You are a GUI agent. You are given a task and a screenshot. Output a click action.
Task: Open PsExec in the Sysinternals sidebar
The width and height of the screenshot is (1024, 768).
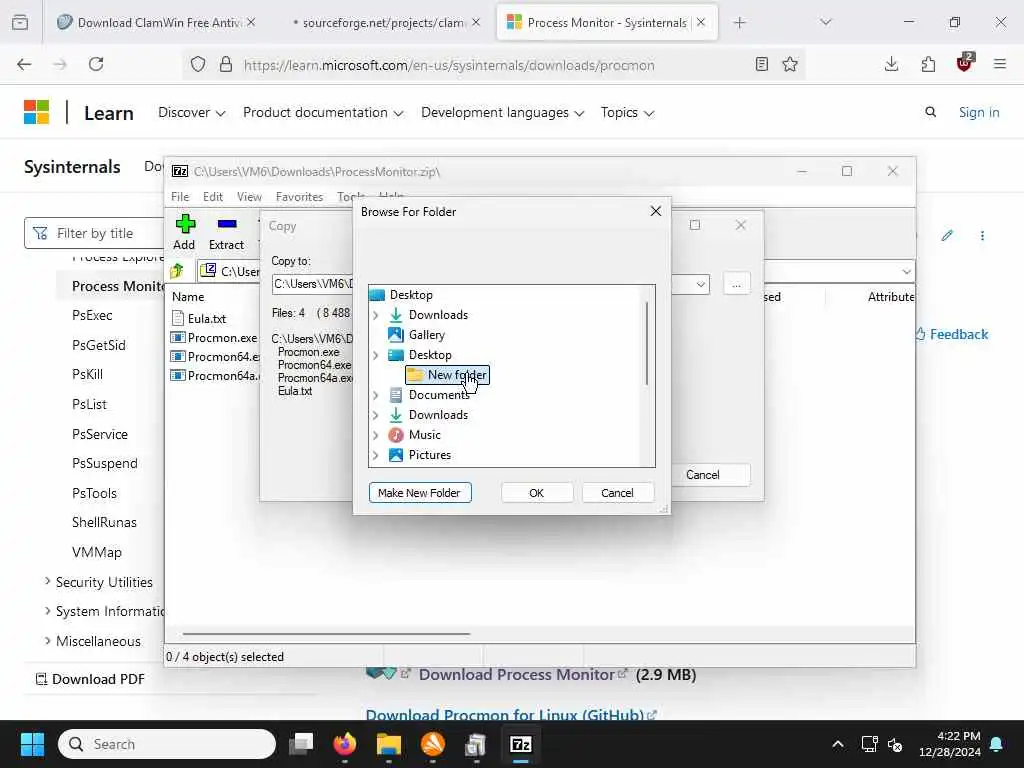[x=92, y=315]
